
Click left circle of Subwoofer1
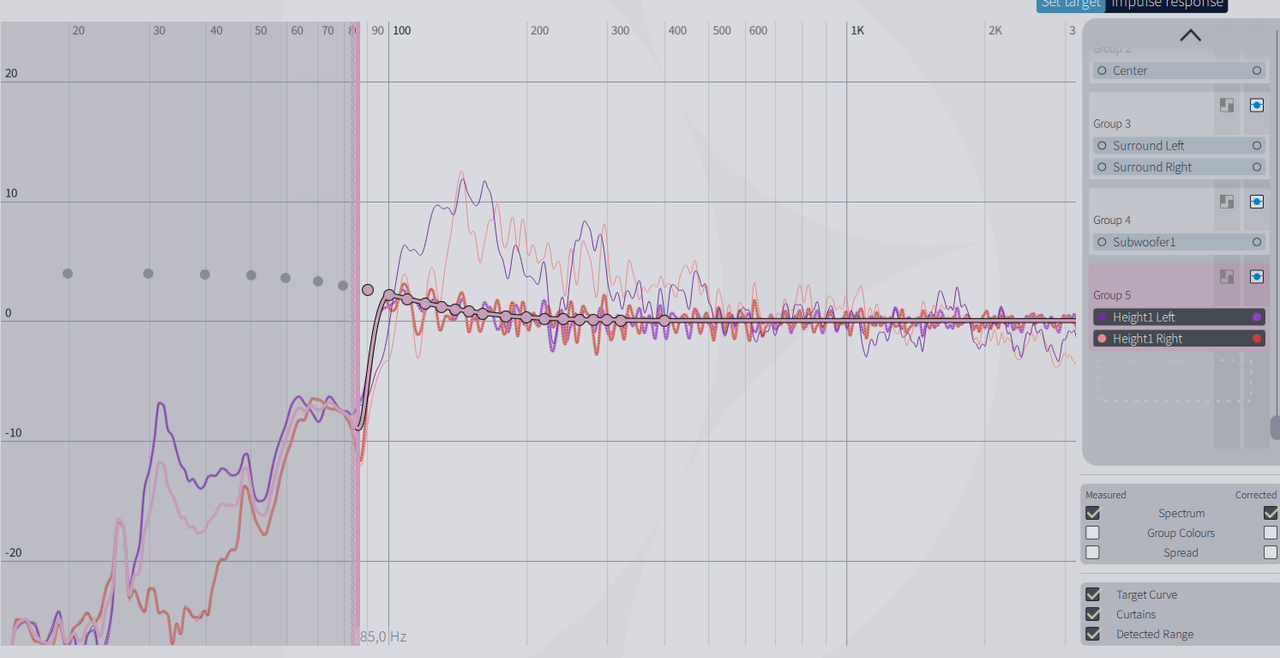pyautogui.click(x=1102, y=242)
